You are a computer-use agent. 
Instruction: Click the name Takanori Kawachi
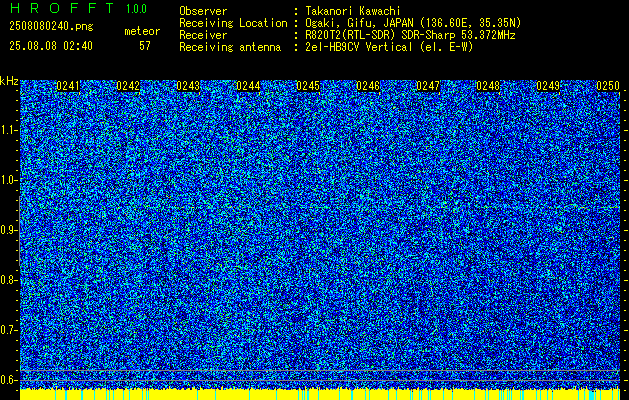[x=353, y=11]
